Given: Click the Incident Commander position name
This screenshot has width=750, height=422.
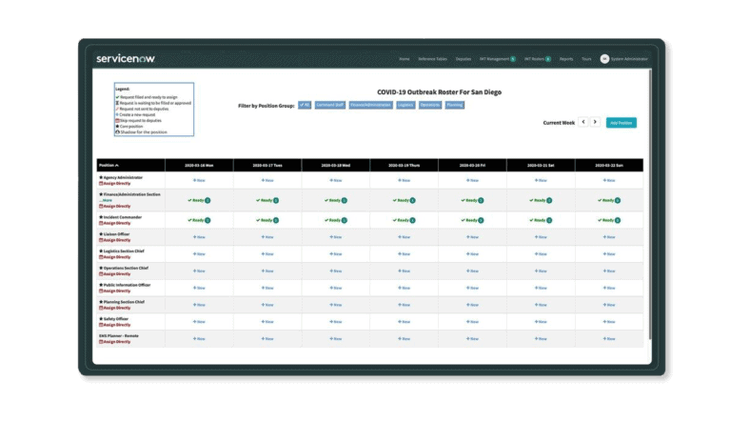Looking at the screenshot, I should coord(122,217).
